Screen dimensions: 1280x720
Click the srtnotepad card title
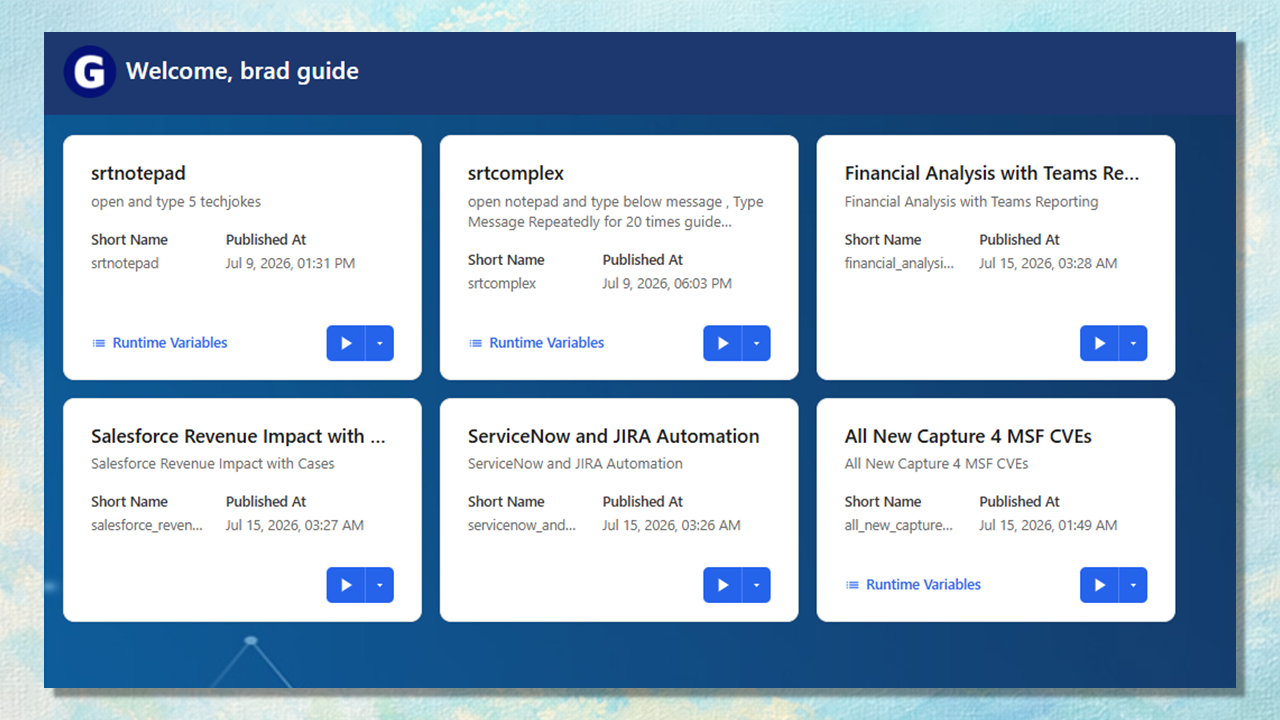click(x=138, y=173)
